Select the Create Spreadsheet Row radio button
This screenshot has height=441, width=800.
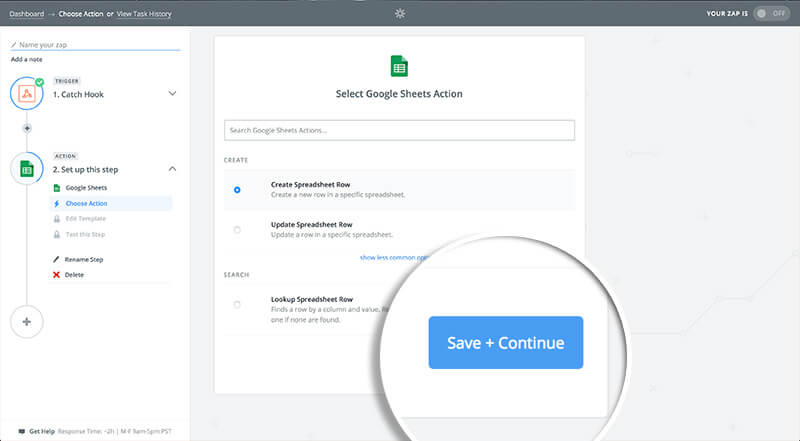[x=237, y=190]
